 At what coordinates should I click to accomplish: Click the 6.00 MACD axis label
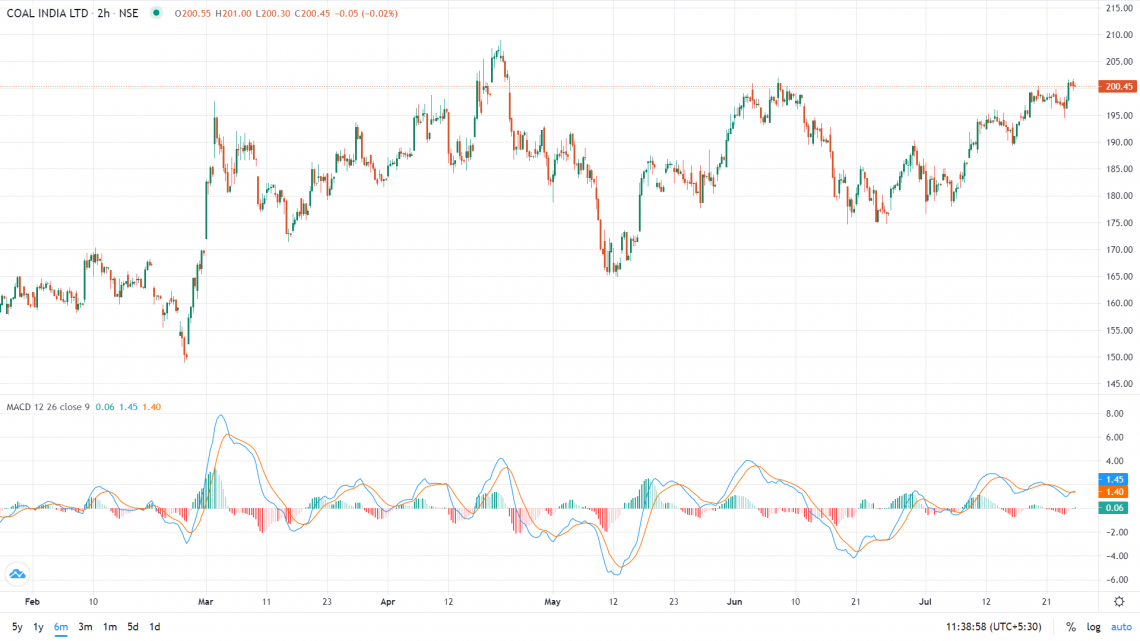(x=1114, y=438)
